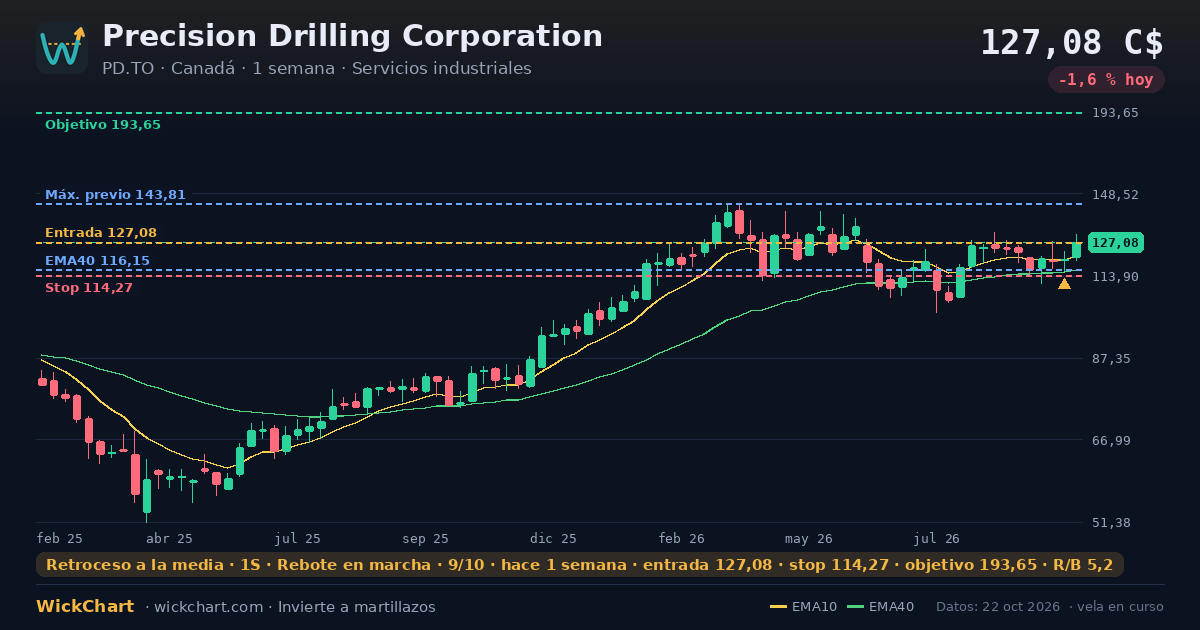Image resolution: width=1200 pixels, height=630 pixels.
Task: Click the WickChart logo icon
Action: (62, 48)
